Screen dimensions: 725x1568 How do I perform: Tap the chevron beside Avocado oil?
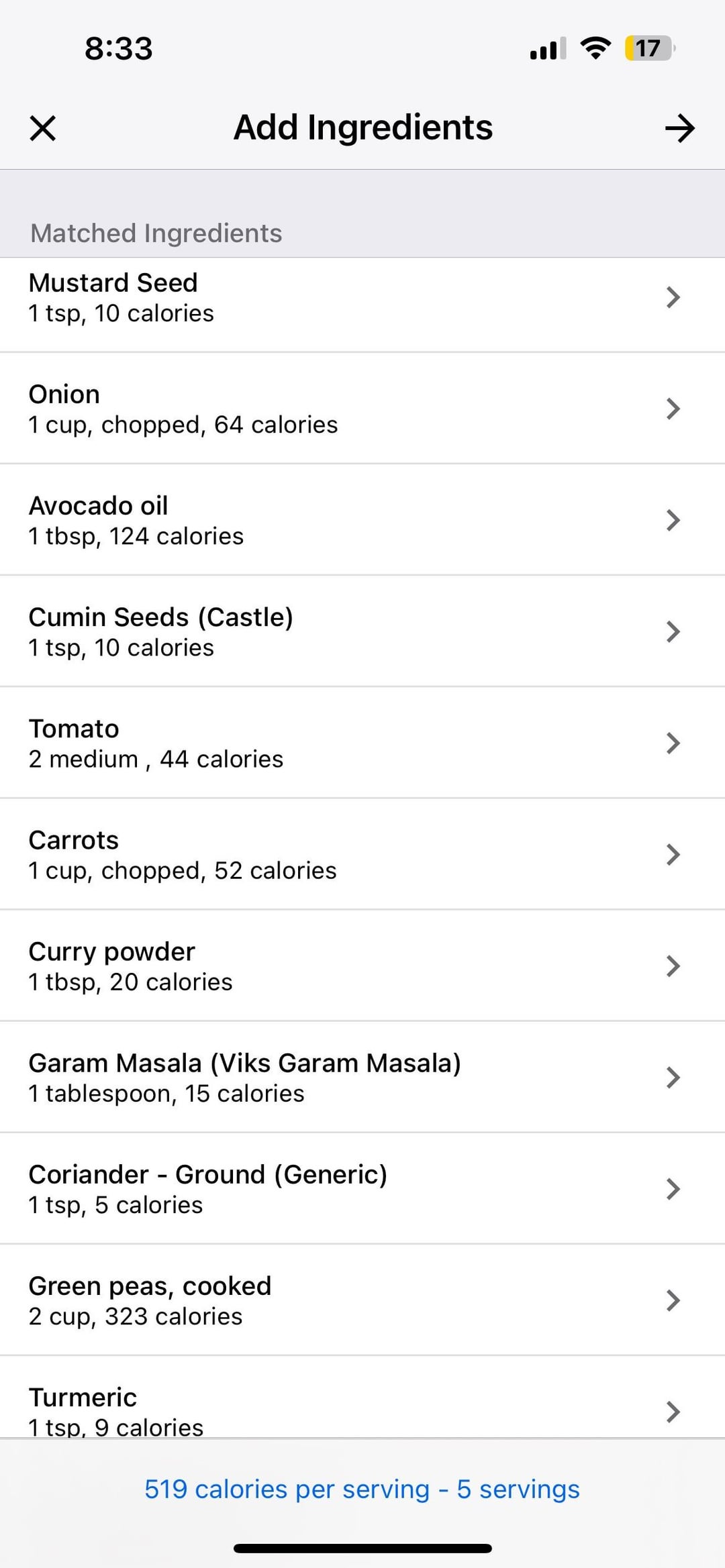coord(673,520)
